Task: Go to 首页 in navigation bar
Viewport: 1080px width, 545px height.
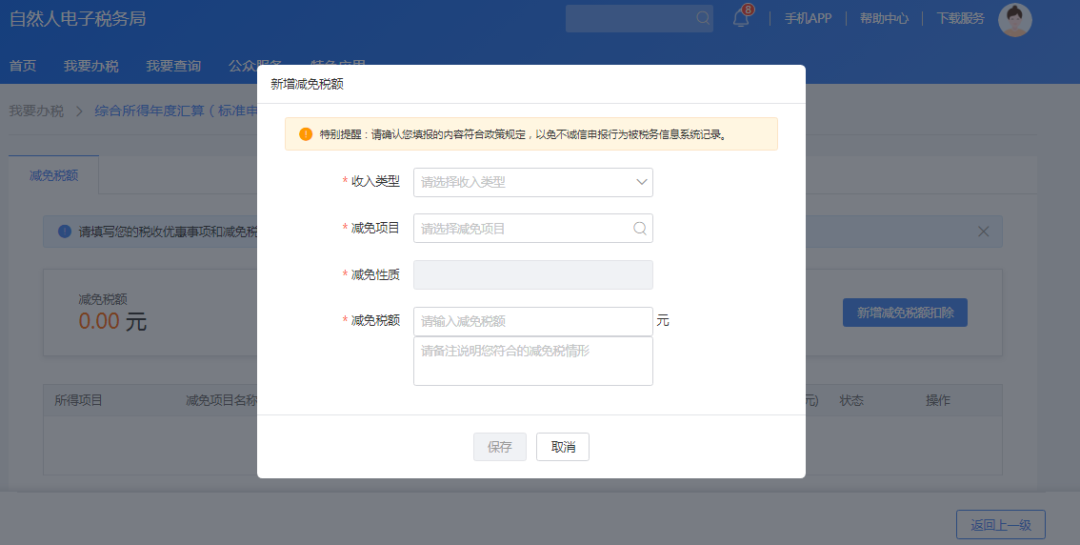Action: (x=23, y=66)
